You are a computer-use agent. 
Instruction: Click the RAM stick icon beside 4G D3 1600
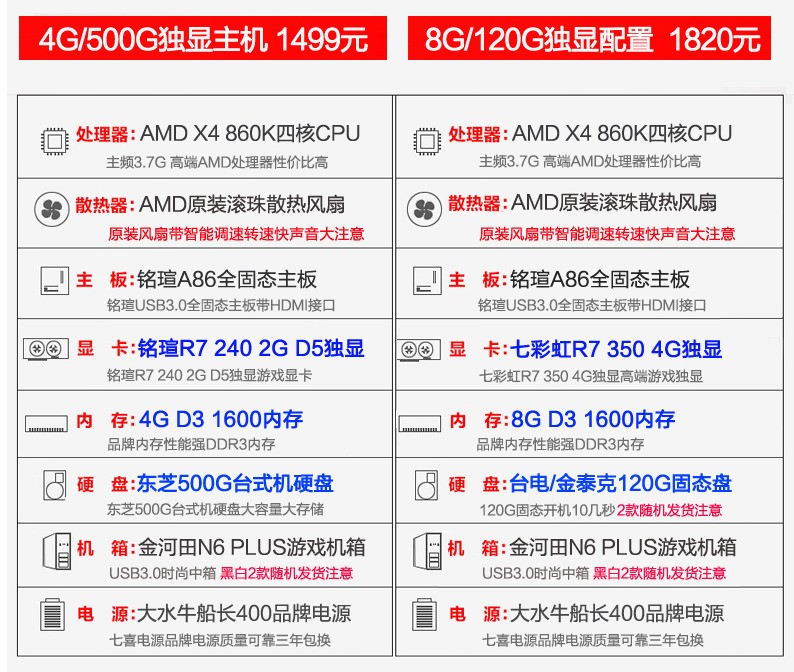point(46,423)
